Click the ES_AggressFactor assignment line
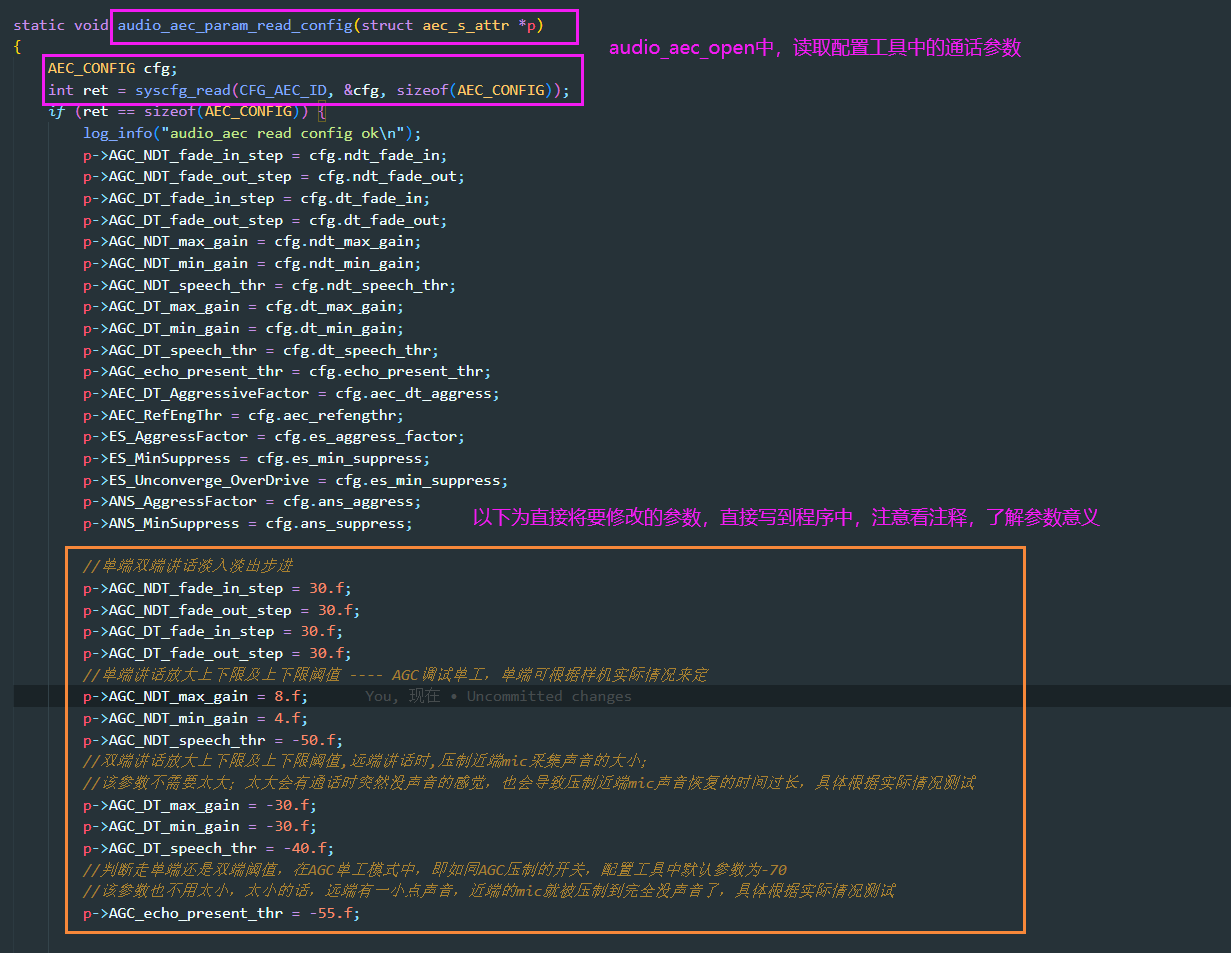The image size is (1231, 953). click(x=274, y=436)
